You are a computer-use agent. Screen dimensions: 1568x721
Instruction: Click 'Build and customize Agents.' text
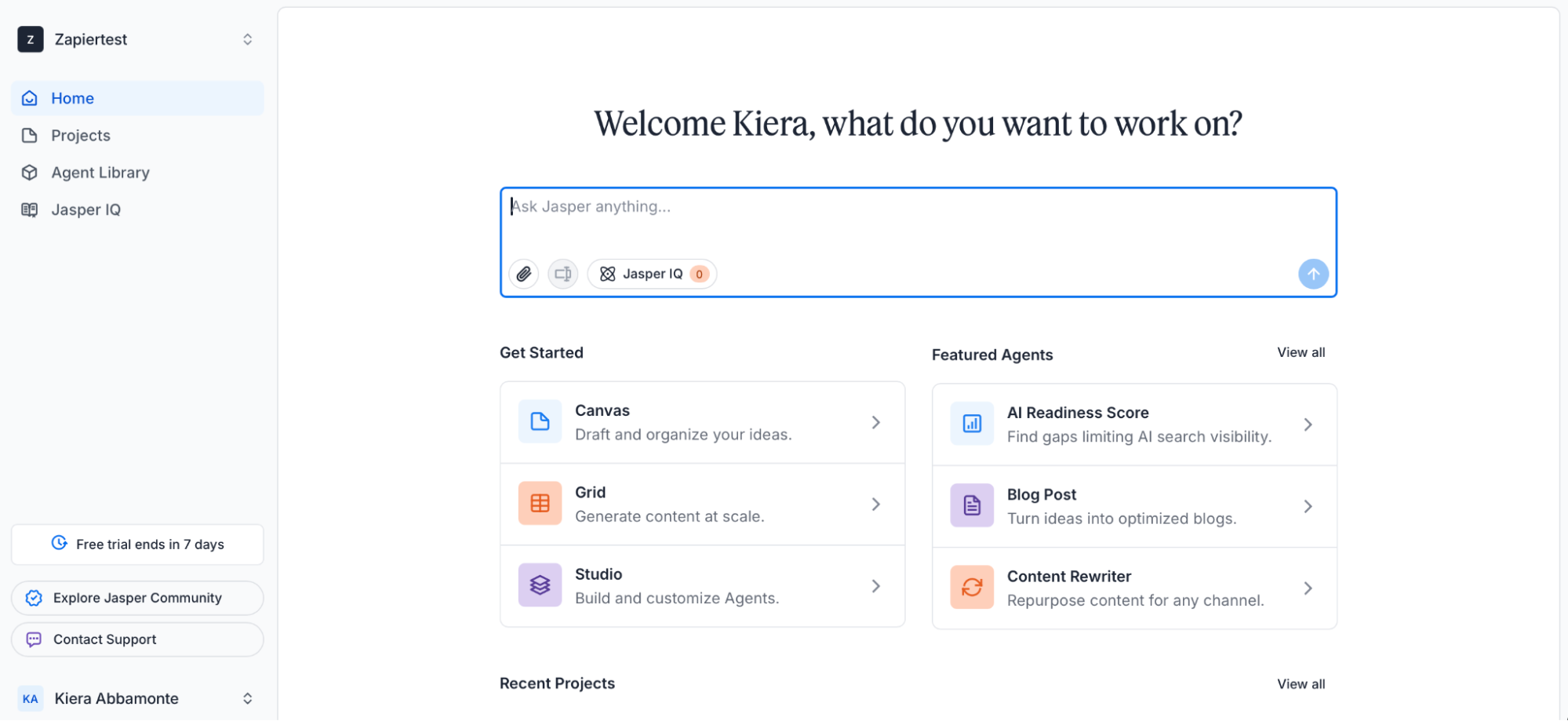677,598
